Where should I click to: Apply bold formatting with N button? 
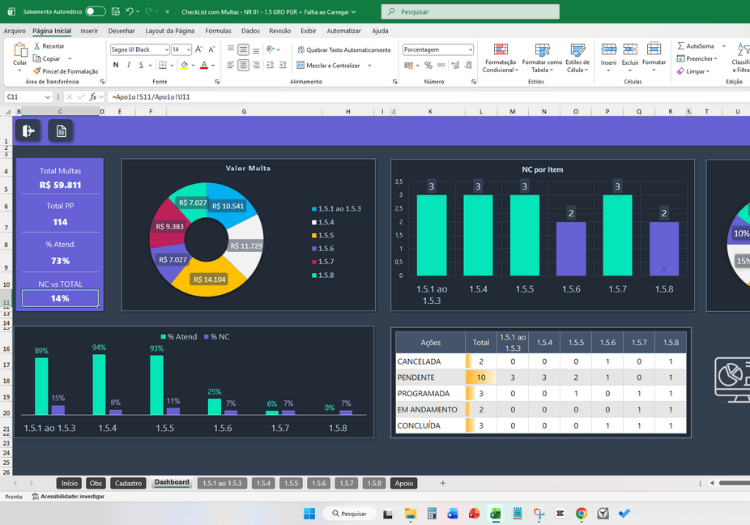[116, 65]
